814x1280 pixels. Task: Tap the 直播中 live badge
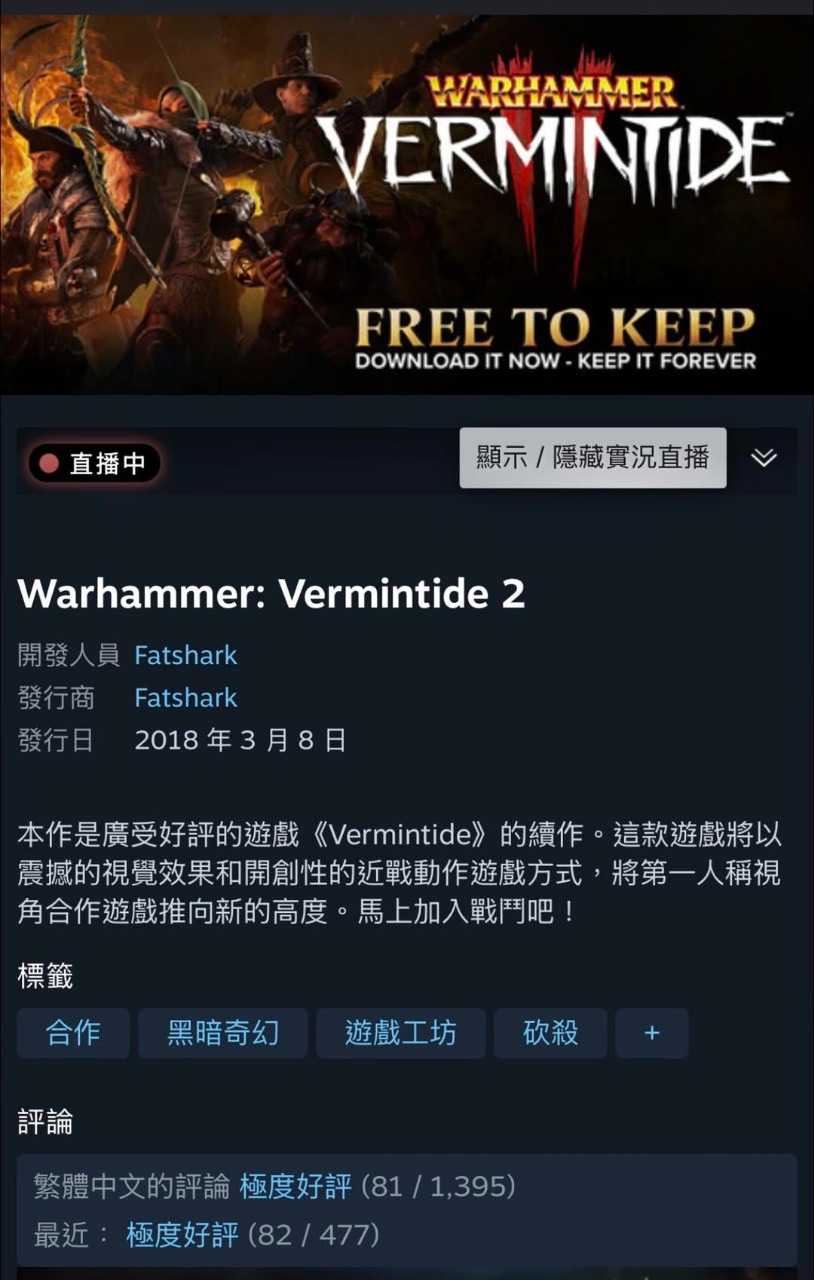click(95, 464)
